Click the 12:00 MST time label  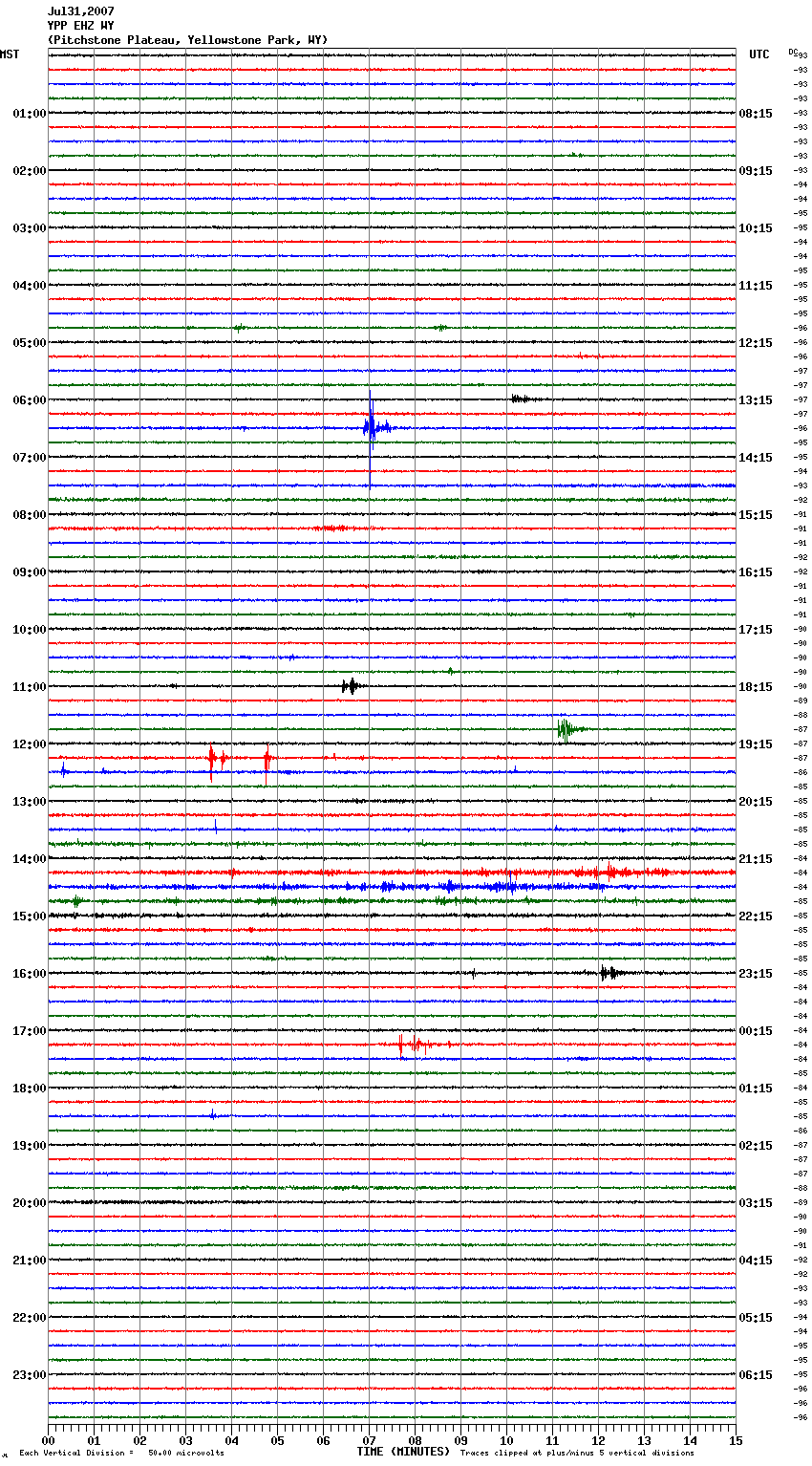pyautogui.click(x=30, y=744)
